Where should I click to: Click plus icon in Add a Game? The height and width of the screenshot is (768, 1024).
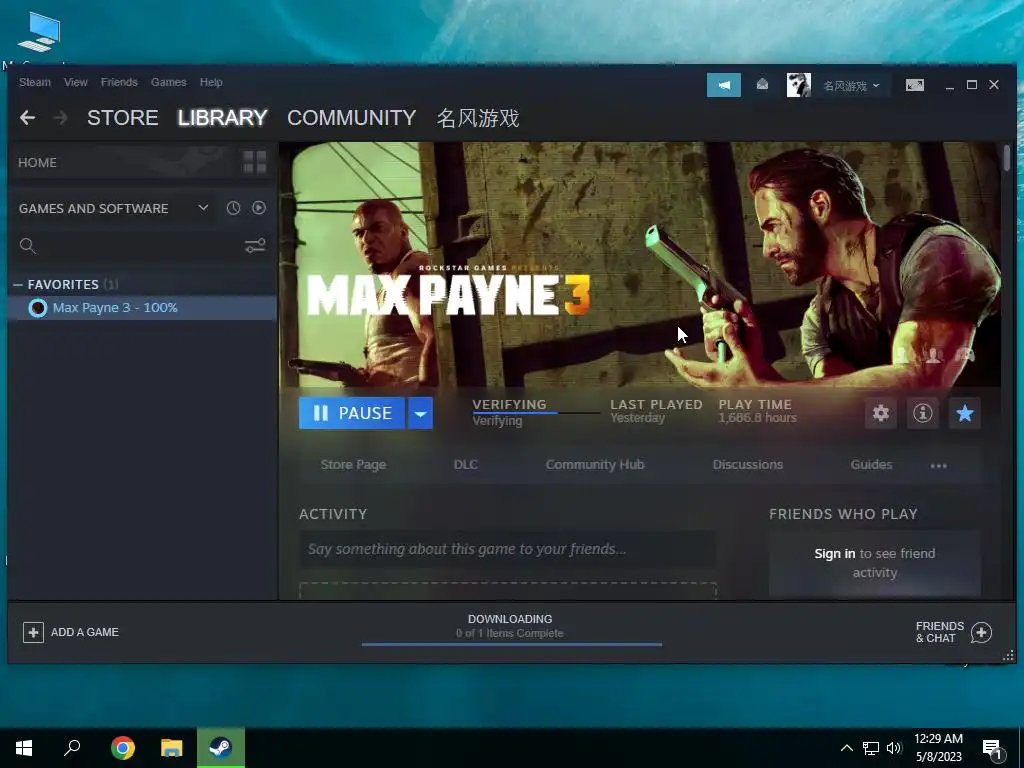click(x=33, y=632)
